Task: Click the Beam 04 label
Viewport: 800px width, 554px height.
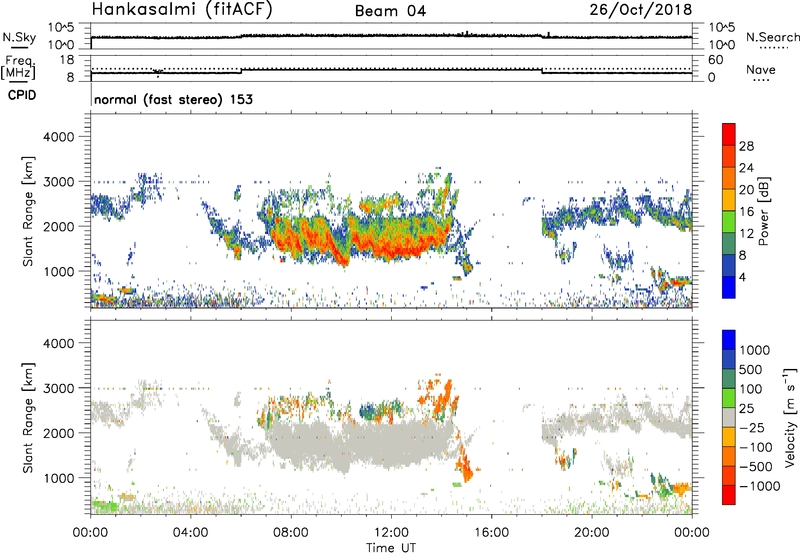Action: click(x=390, y=11)
